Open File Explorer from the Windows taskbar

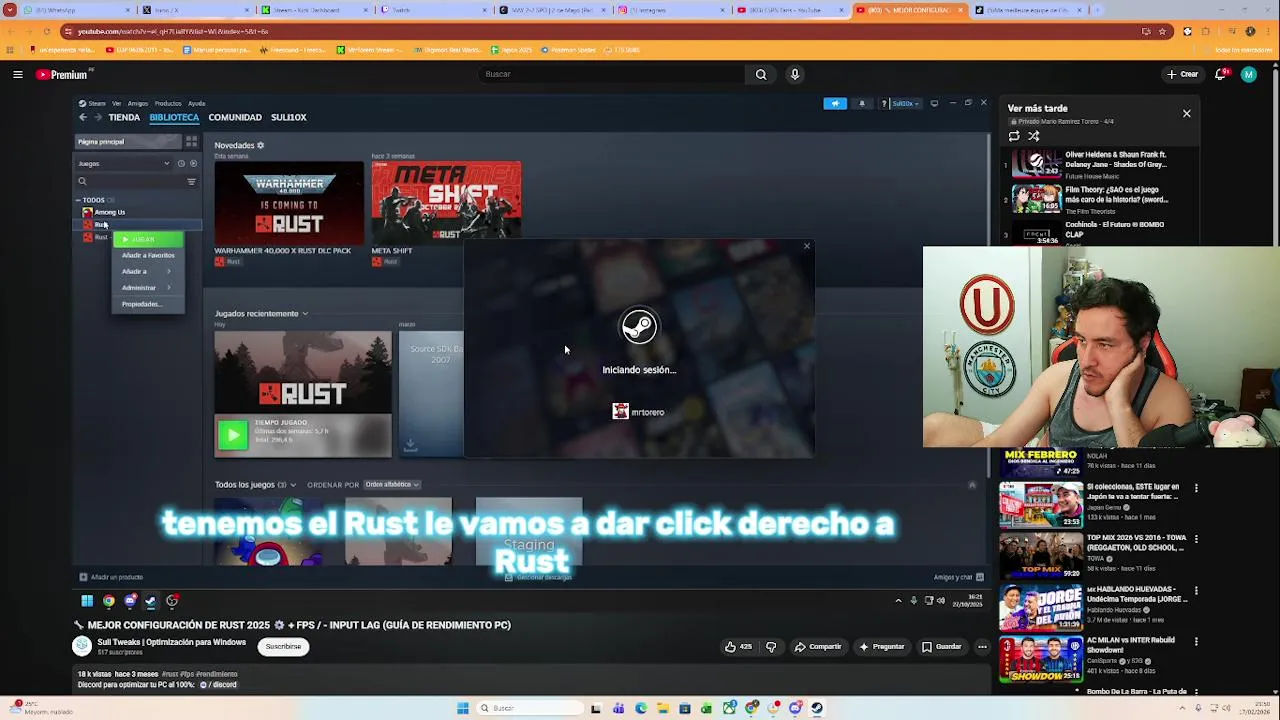click(663, 708)
